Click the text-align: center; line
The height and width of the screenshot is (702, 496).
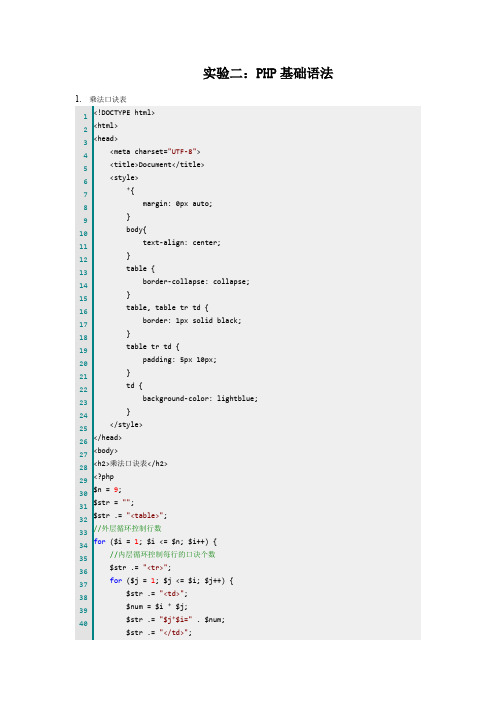click(181, 243)
